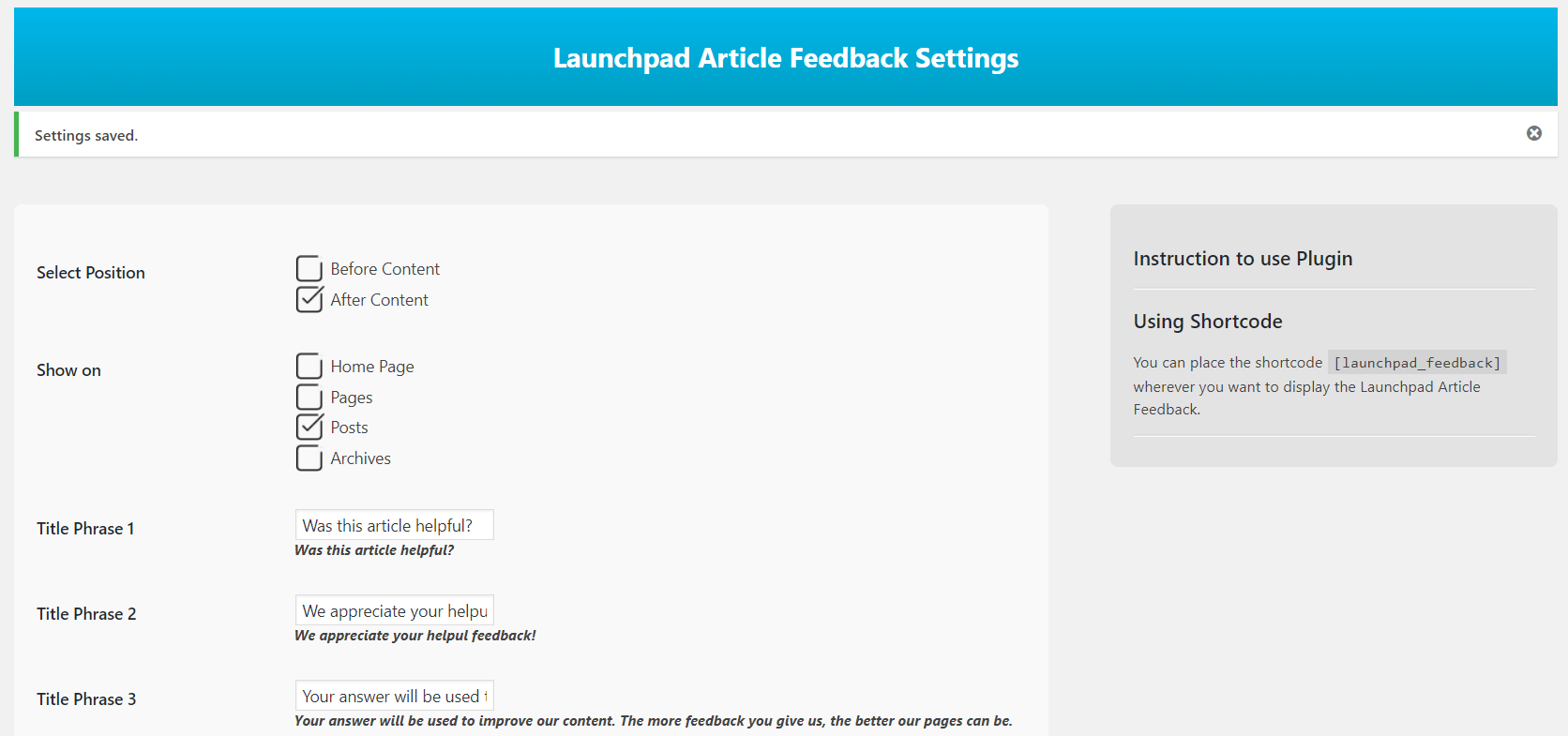Click the 'Instruction to use Plugin' heading
This screenshot has height=736, width=1568.
[1243, 259]
